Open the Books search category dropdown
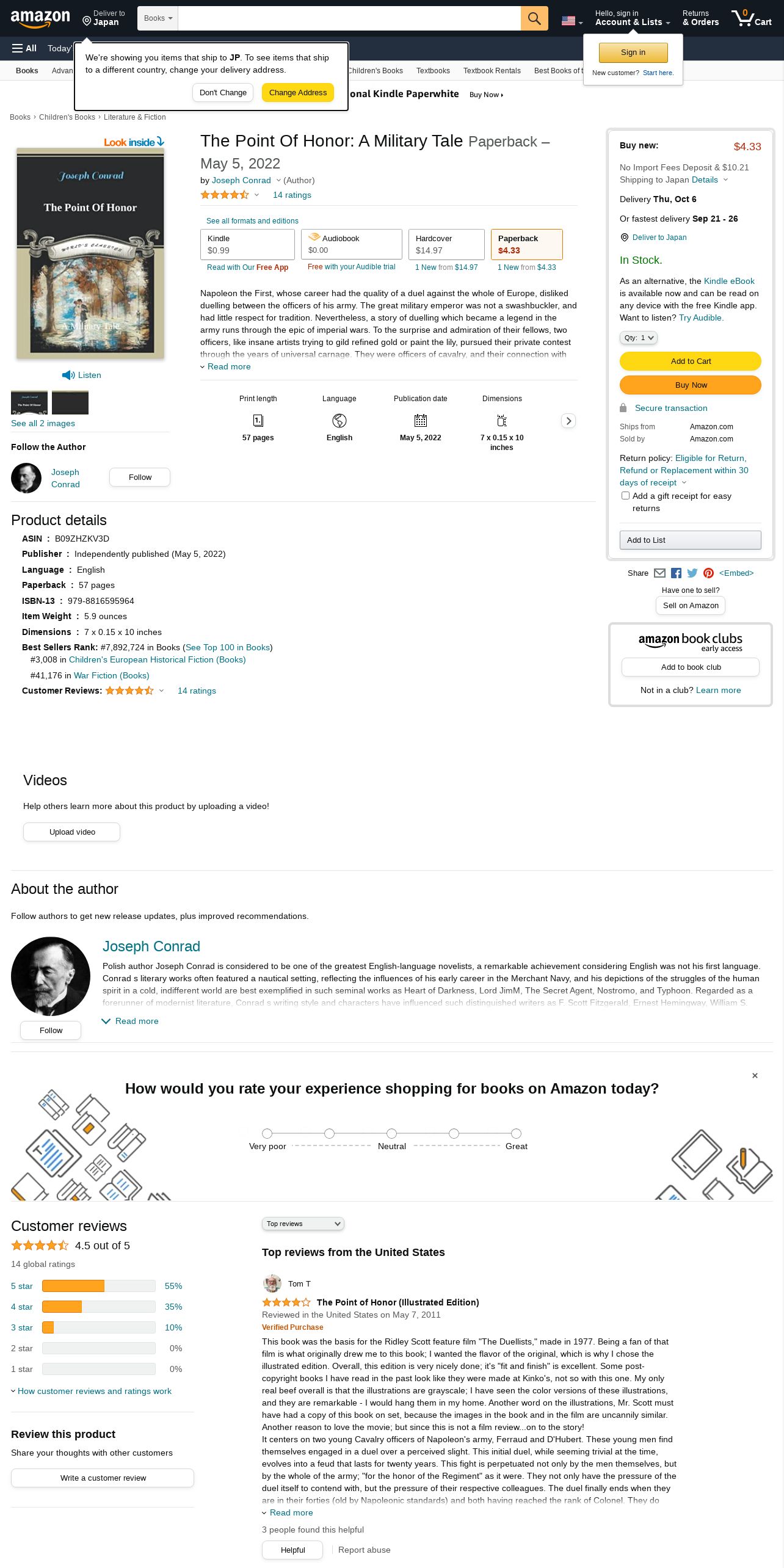The width and height of the screenshot is (784, 1568). pyautogui.click(x=158, y=18)
